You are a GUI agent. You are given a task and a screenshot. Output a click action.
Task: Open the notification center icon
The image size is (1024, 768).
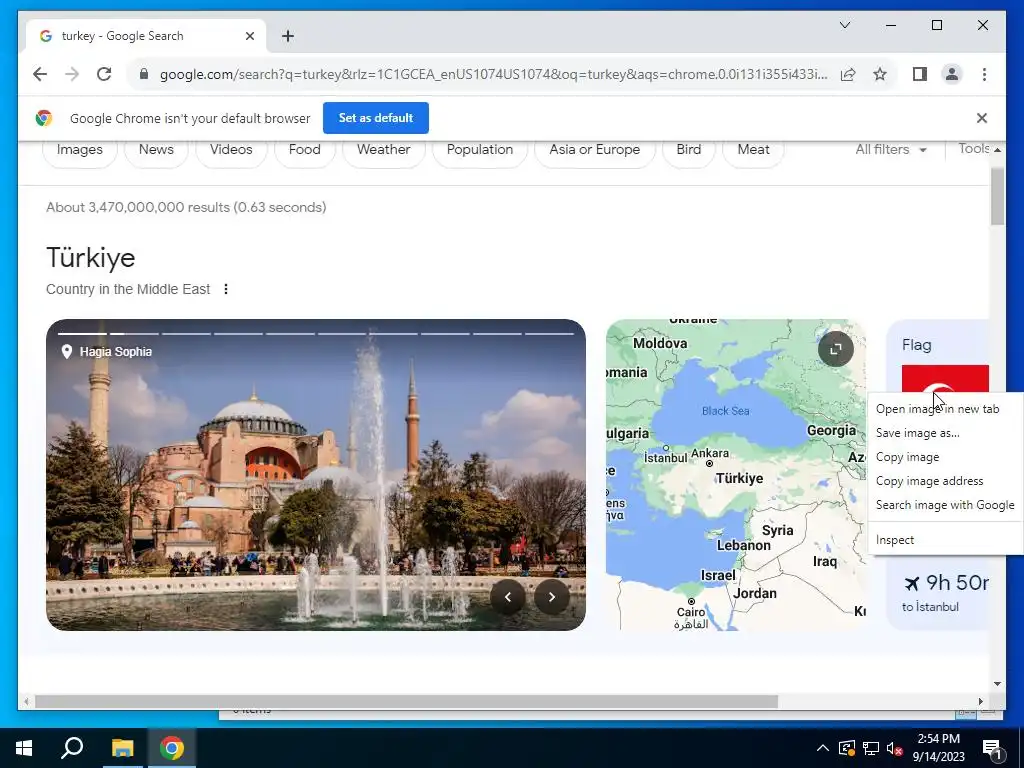(x=993, y=749)
